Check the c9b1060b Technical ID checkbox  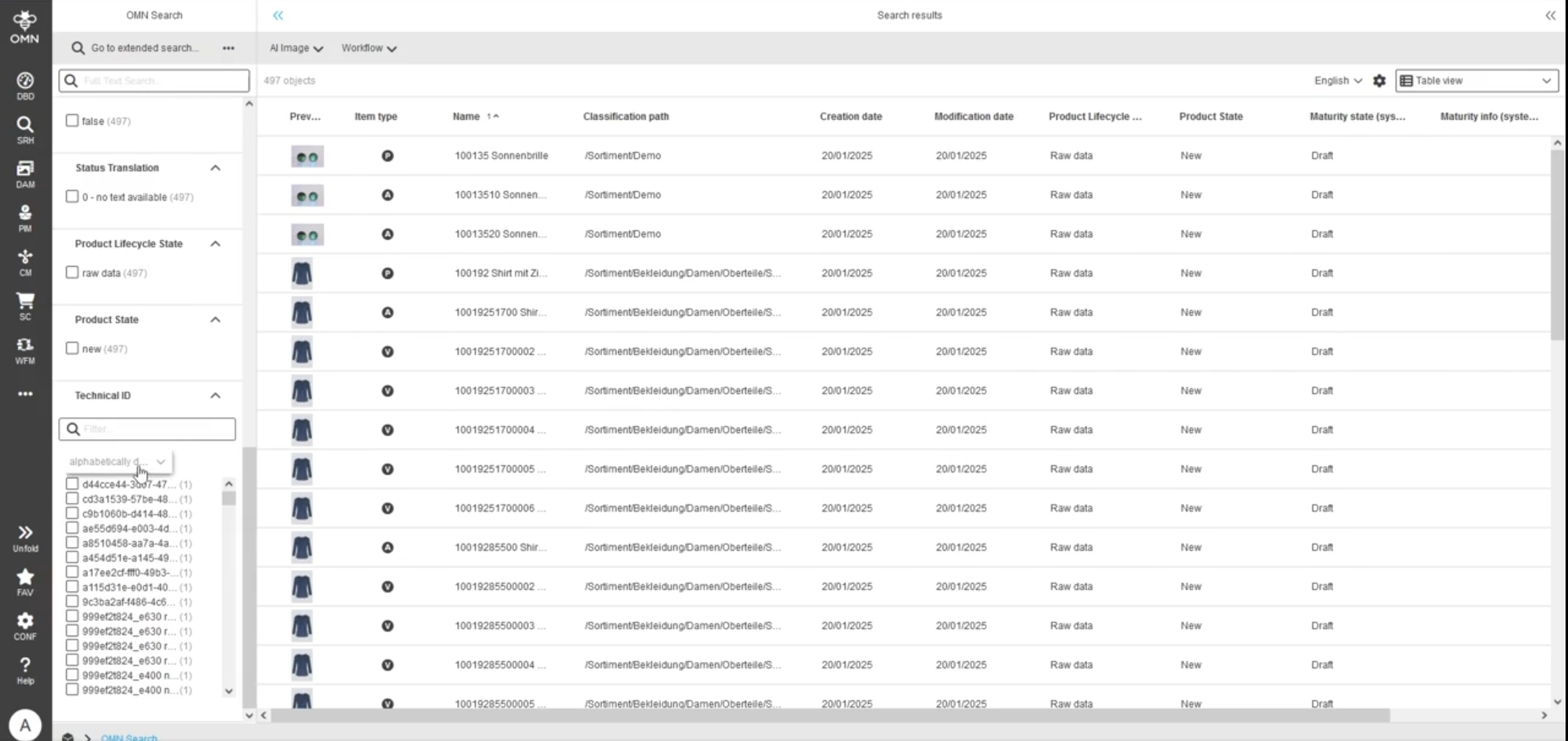[x=72, y=513]
